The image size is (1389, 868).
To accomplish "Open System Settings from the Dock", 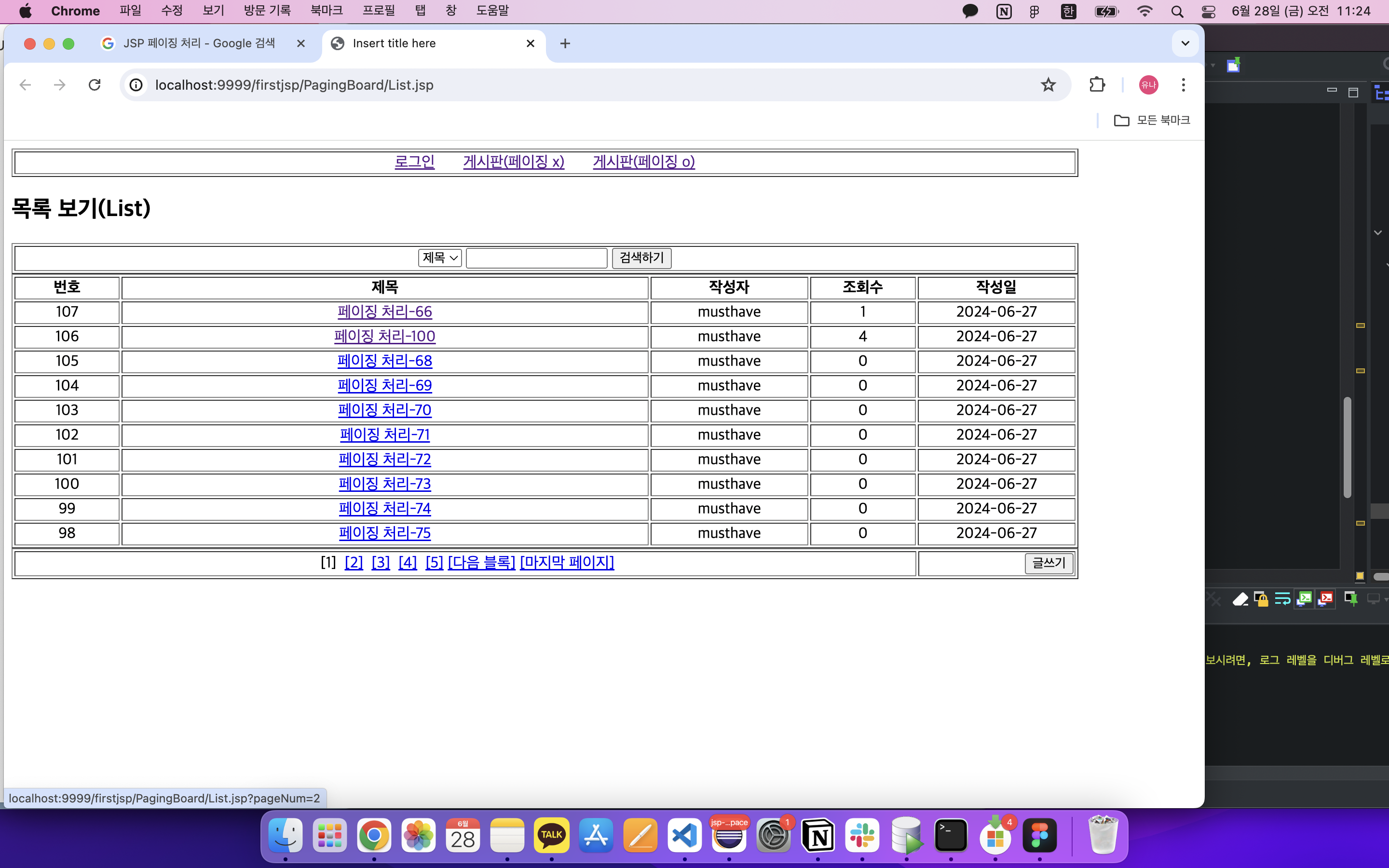I will [x=773, y=835].
